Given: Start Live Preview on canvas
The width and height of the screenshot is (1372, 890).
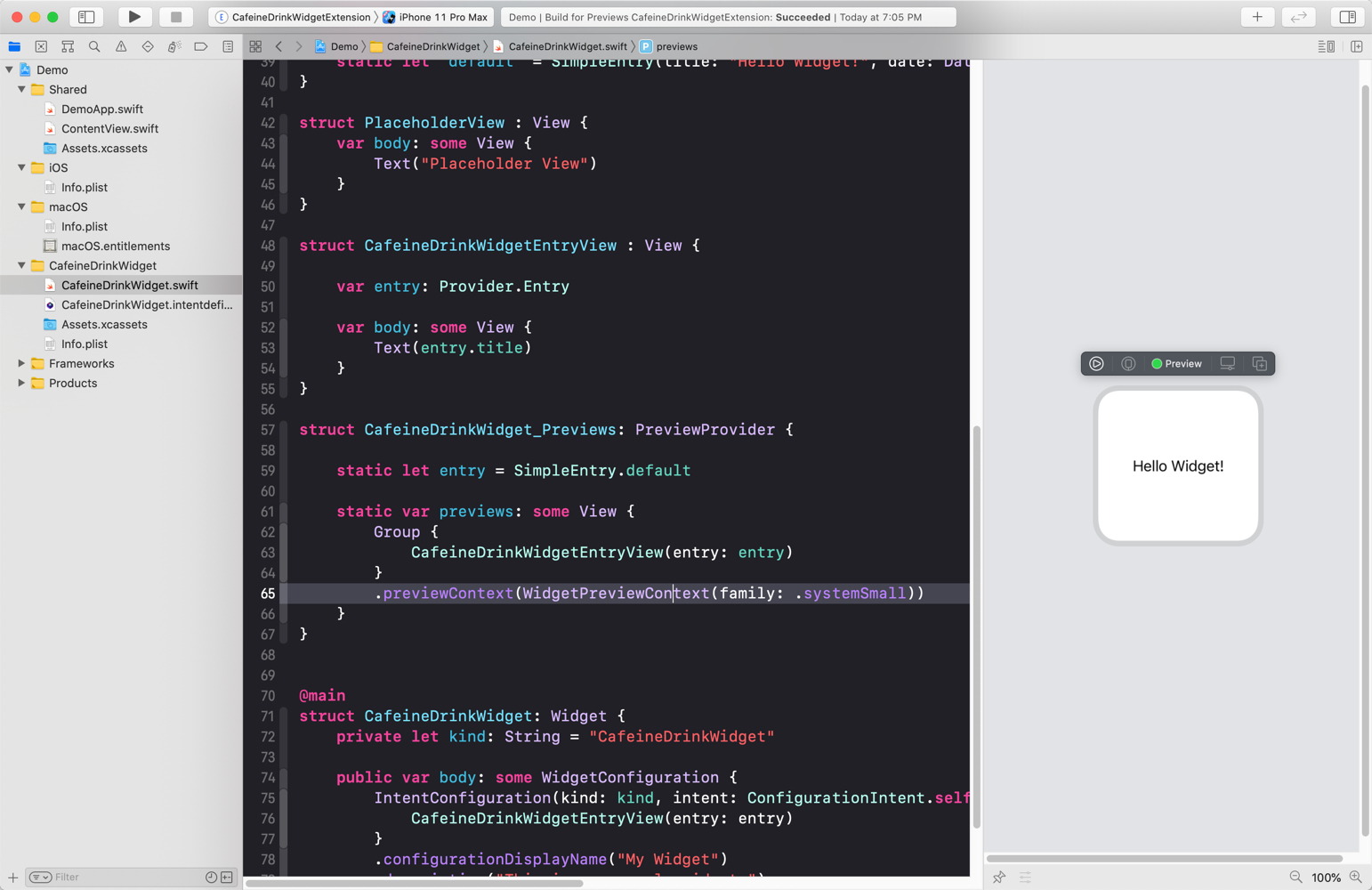Looking at the screenshot, I should (1096, 363).
